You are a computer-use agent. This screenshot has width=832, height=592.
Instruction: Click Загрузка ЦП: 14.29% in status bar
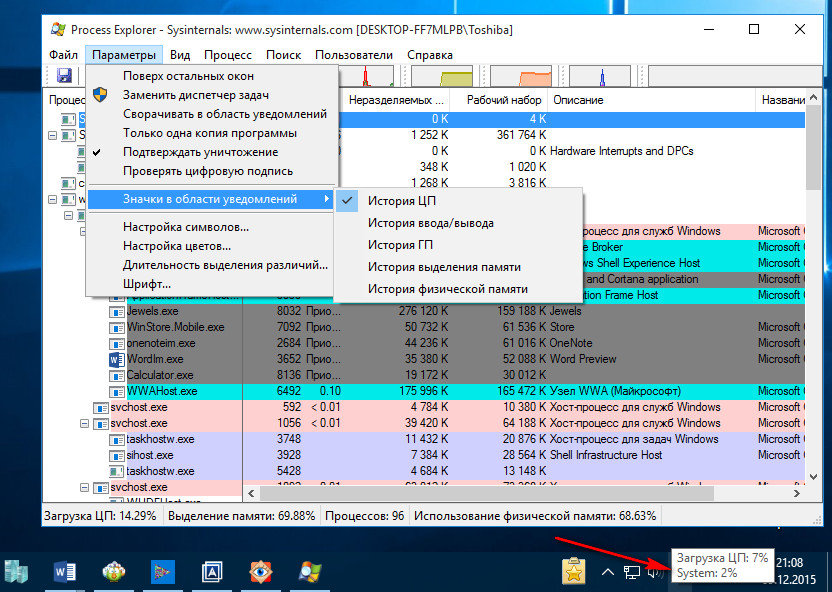coord(100,516)
